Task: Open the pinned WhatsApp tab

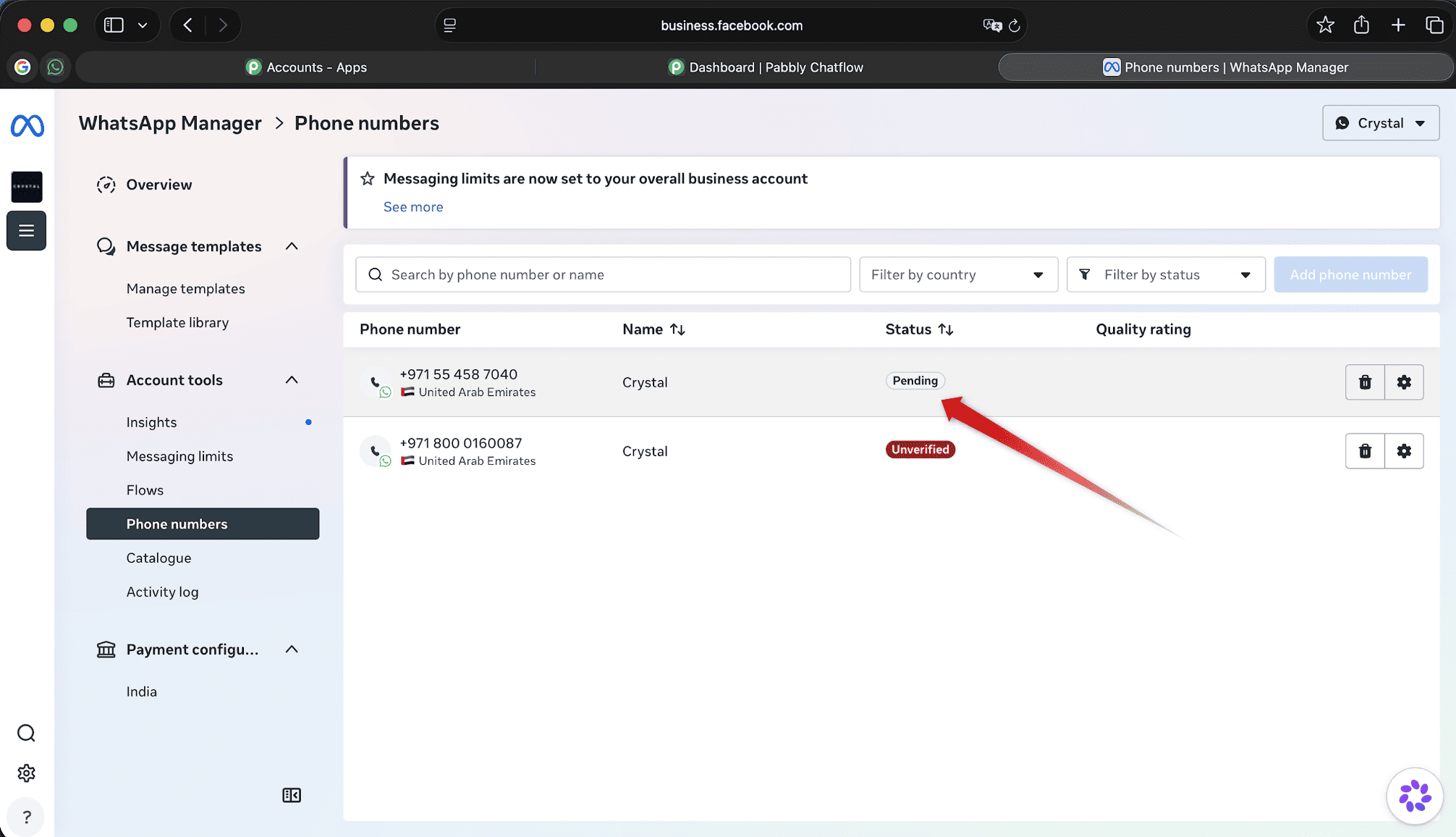Action: (x=56, y=67)
